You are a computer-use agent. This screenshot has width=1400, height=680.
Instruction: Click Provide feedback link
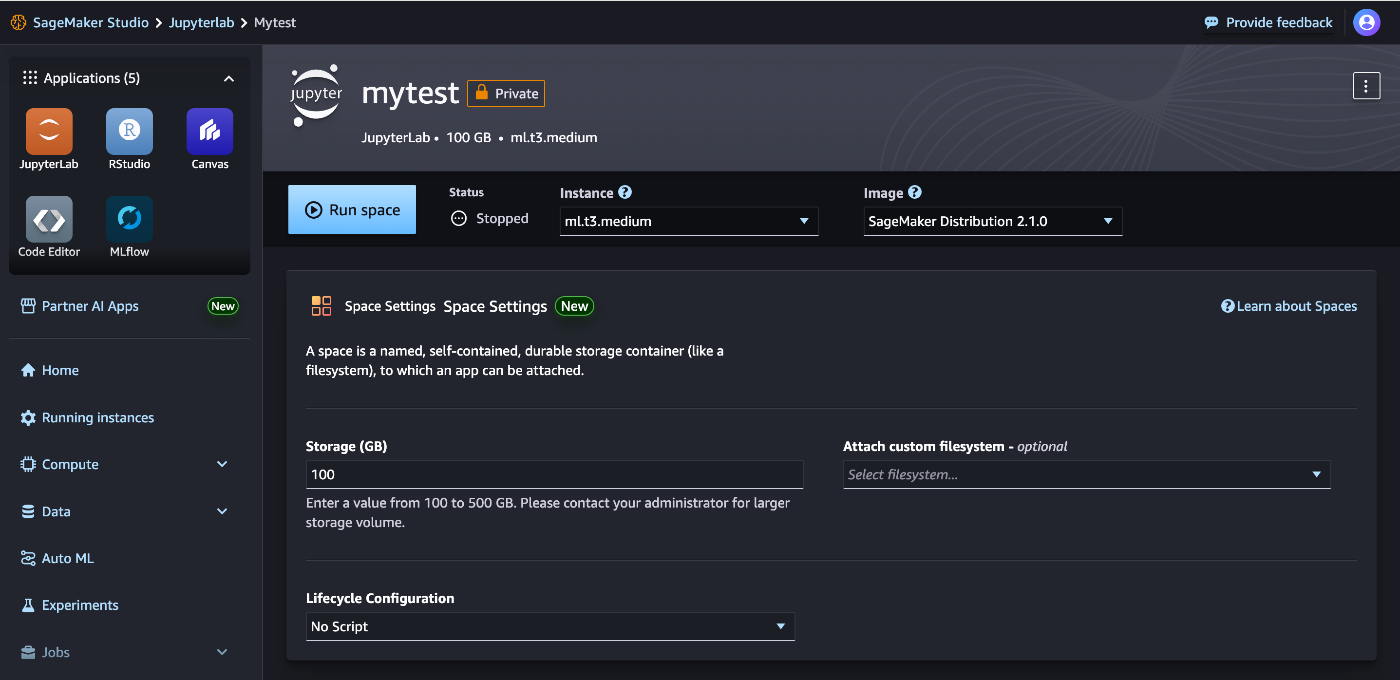pyautogui.click(x=1279, y=22)
